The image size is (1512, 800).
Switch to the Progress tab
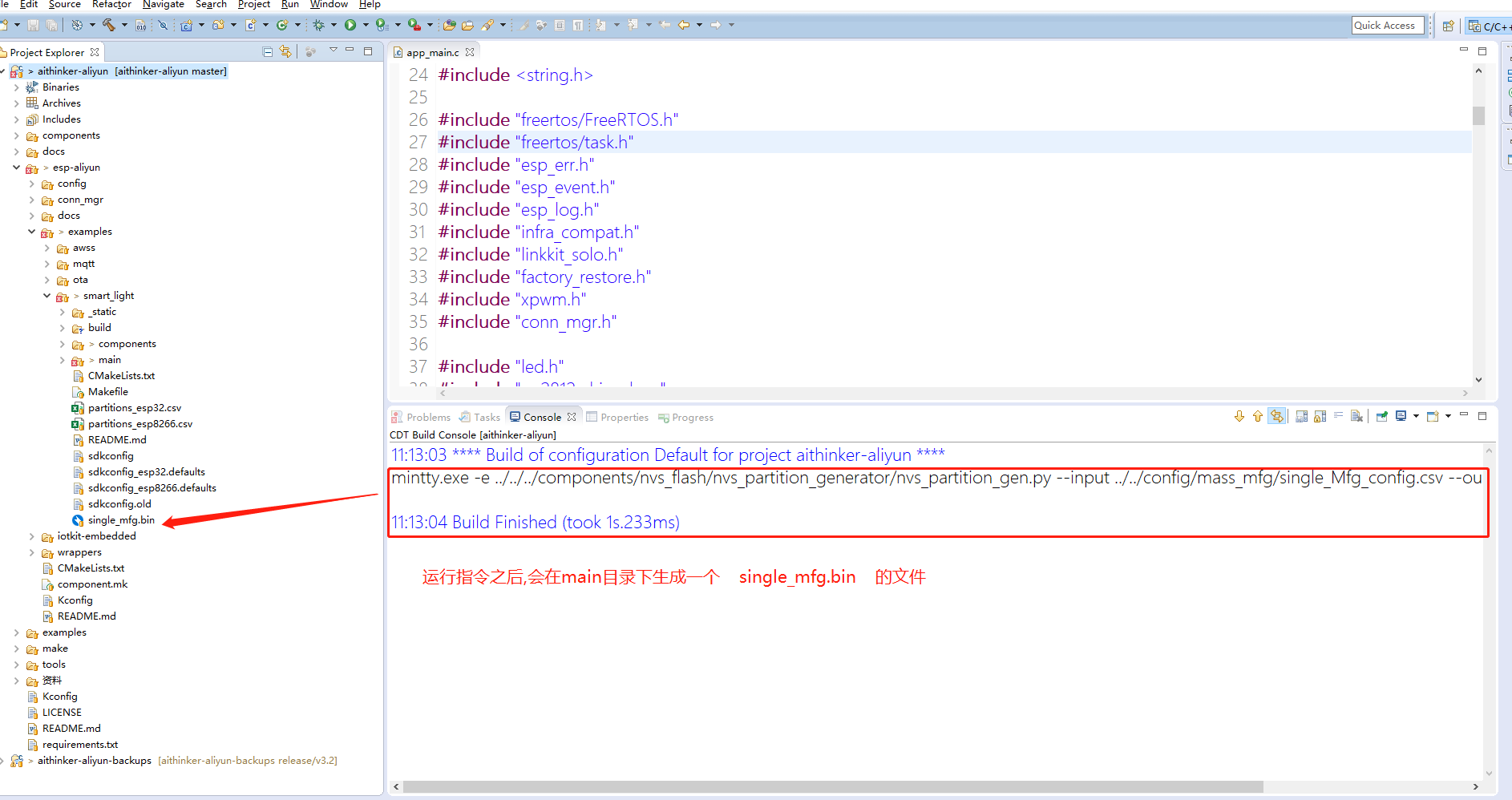(x=685, y=417)
